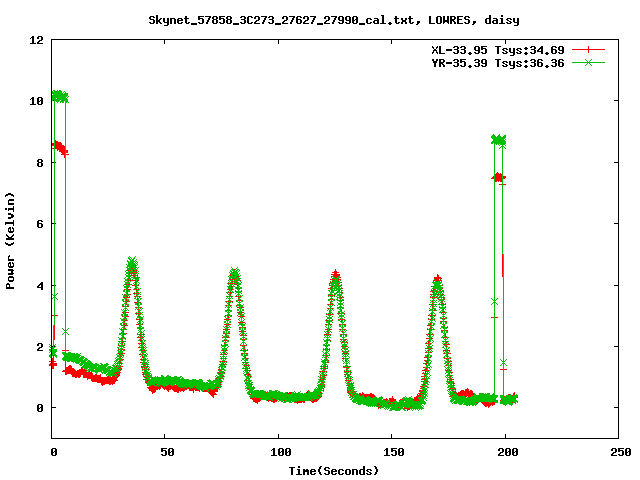Click the y-axis tick label 2
The width and height of the screenshot is (640, 480).
pyautogui.click(x=40, y=347)
